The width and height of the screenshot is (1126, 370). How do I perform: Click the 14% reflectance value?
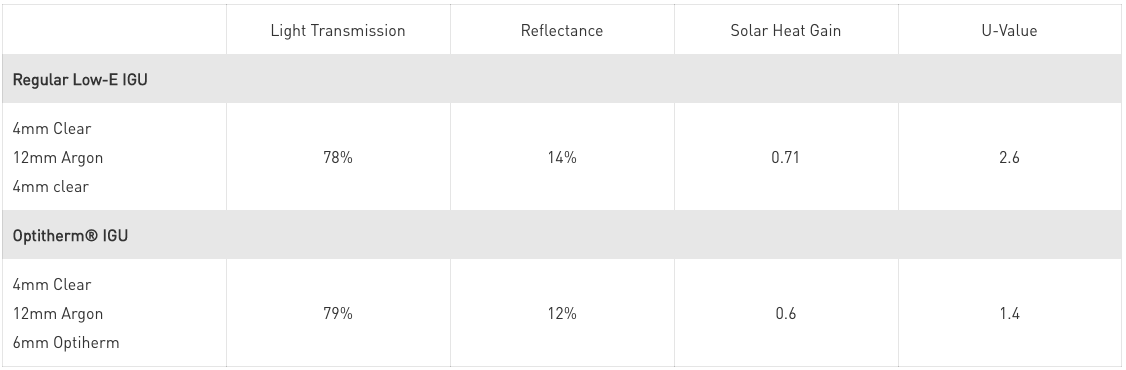562,157
